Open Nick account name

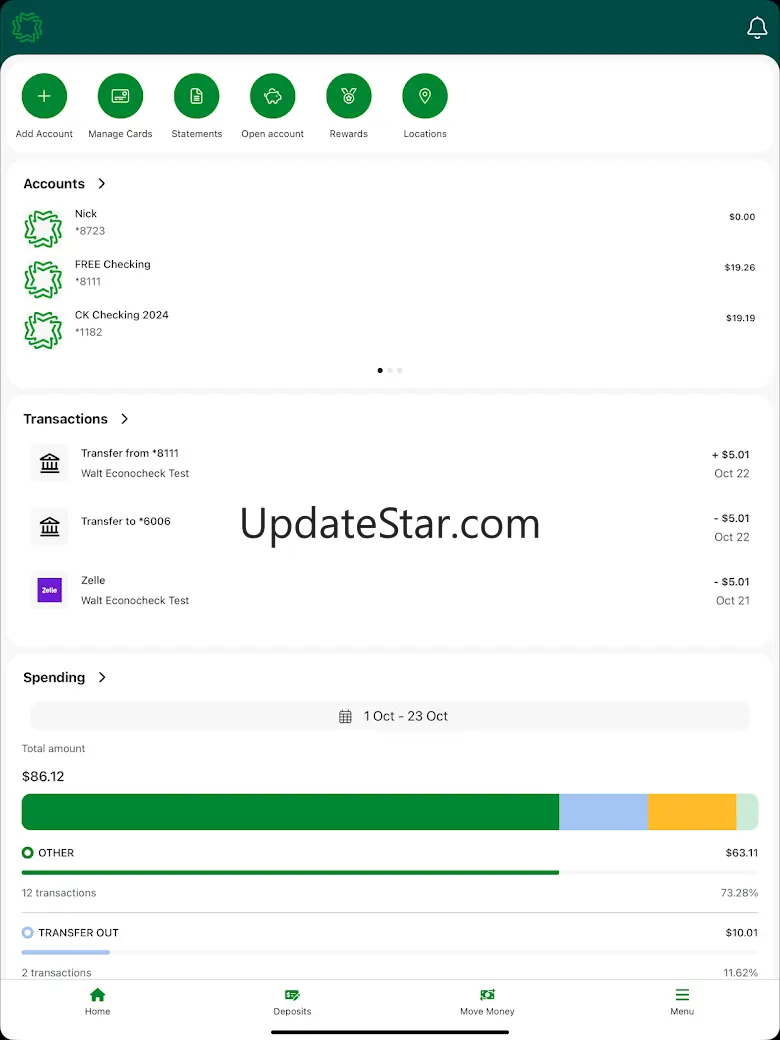click(86, 214)
